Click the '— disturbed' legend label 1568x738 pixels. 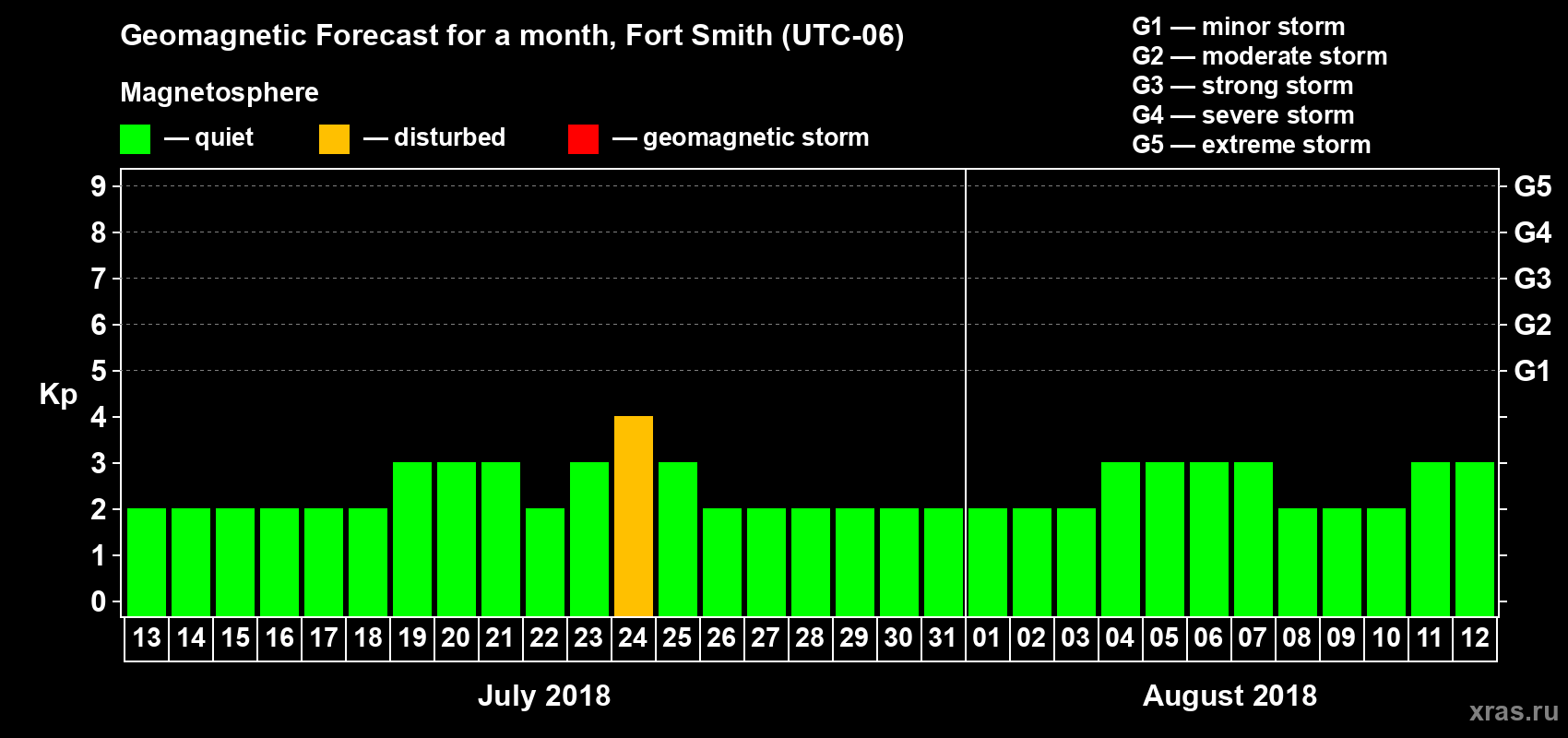point(434,137)
